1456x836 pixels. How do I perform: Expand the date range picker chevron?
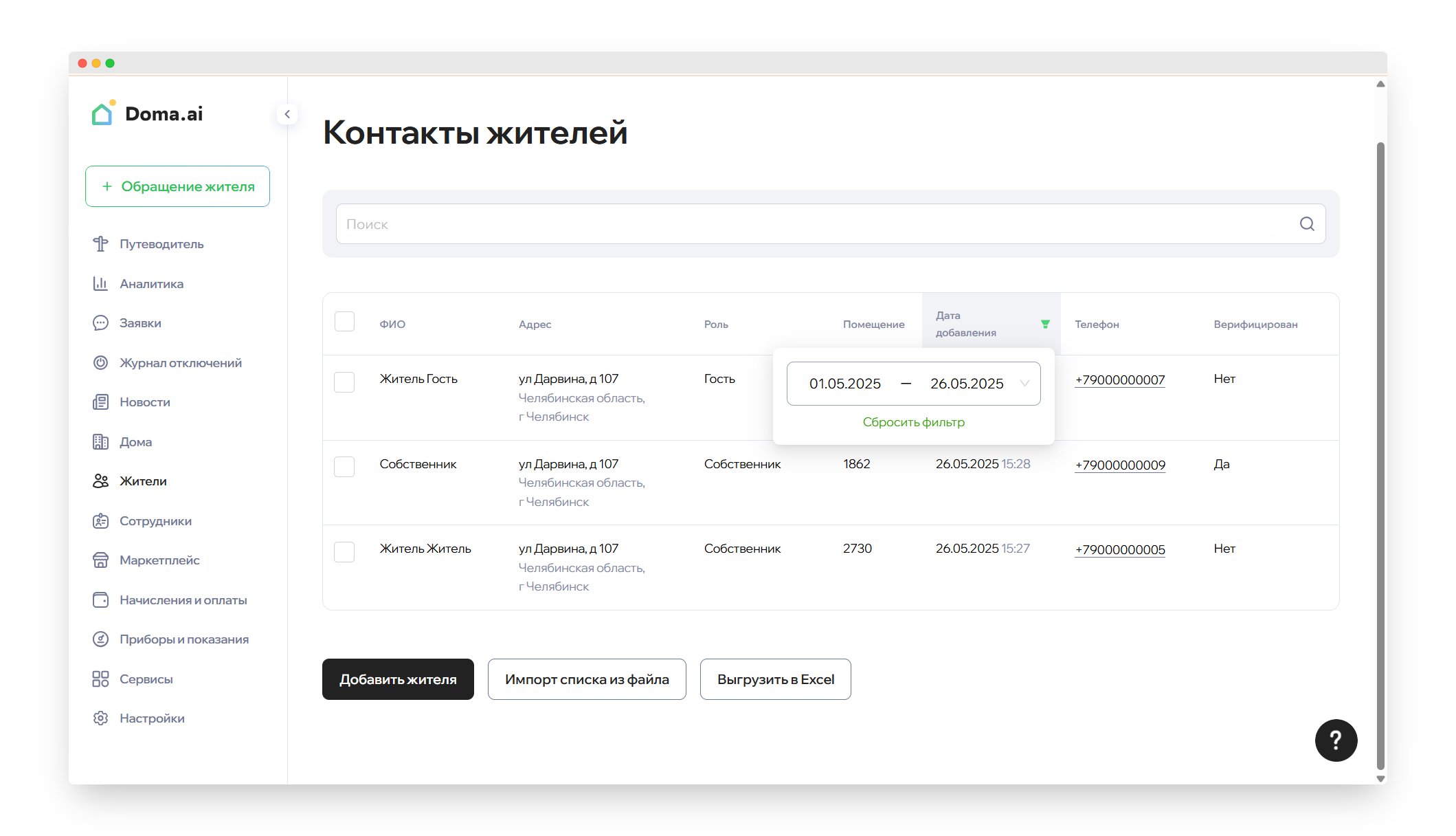coord(1024,384)
